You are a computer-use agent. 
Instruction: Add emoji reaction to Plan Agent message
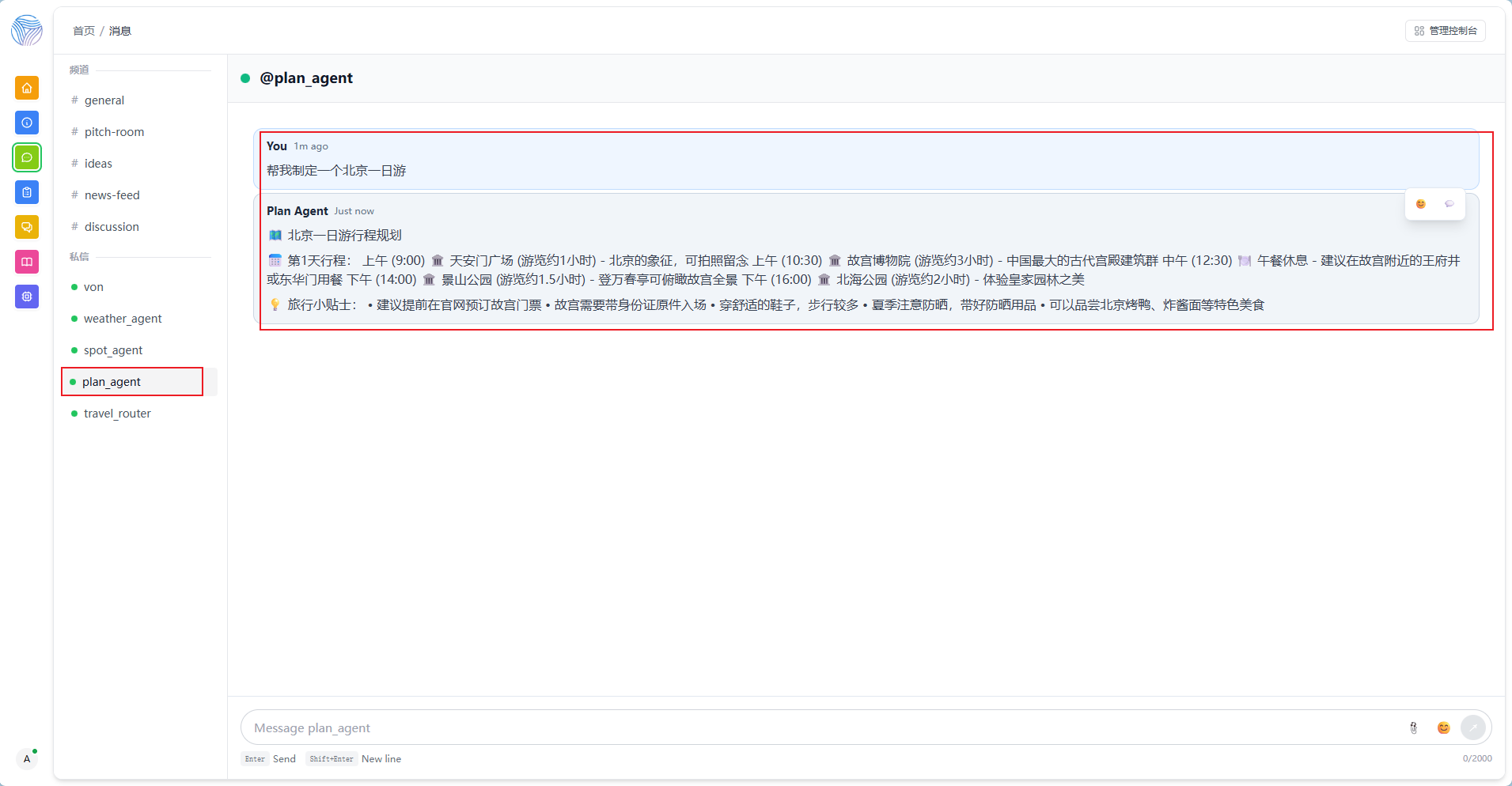(x=1420, y=204)
